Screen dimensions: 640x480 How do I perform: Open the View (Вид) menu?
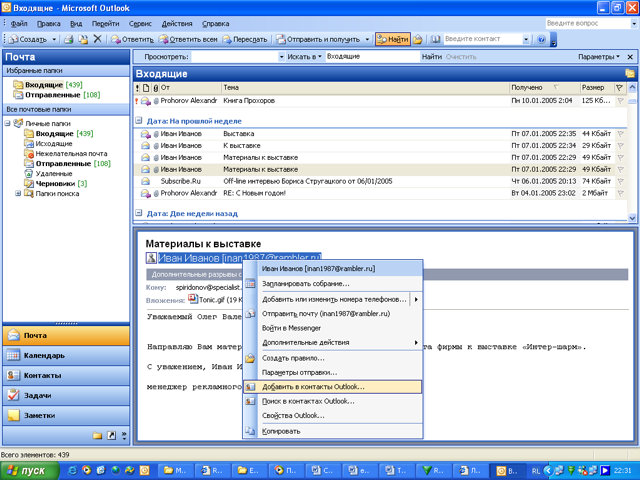pyautogui.click(x=76, y=24)
